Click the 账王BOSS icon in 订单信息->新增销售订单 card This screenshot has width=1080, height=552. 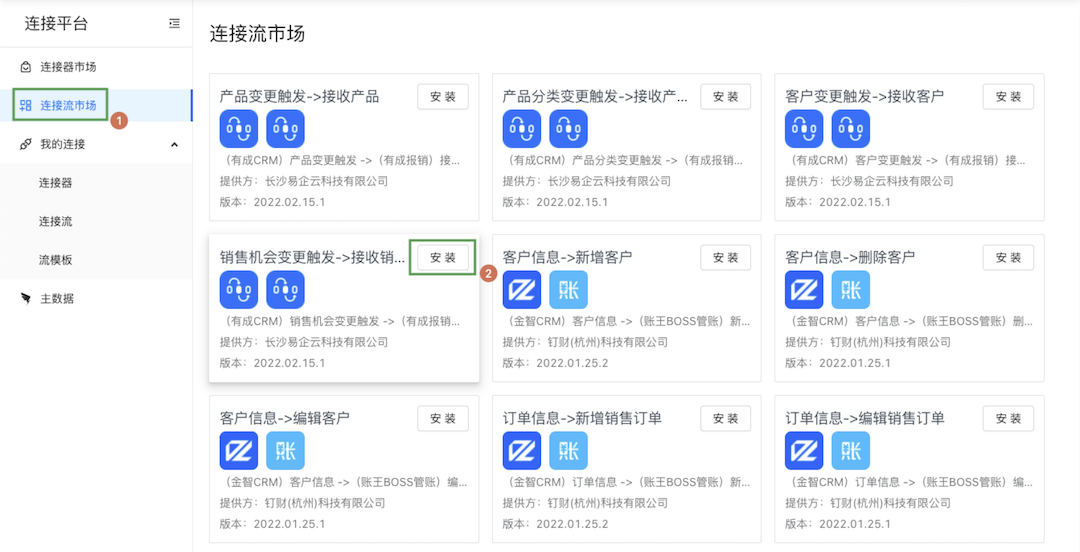(568, 451)
